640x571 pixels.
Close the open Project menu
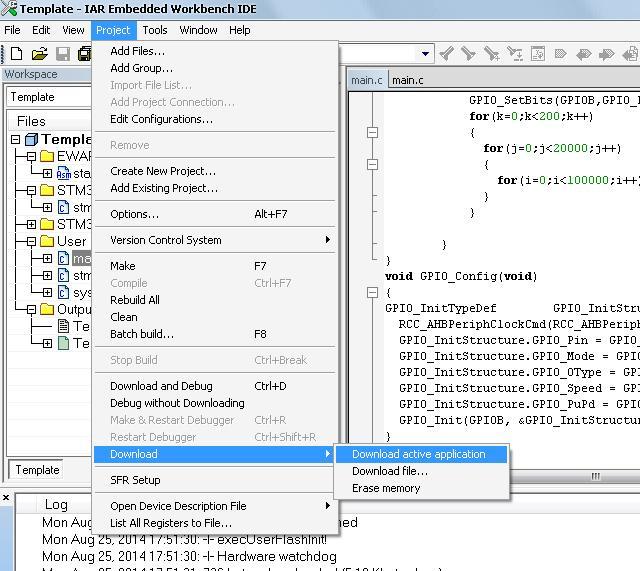[113, 30]
